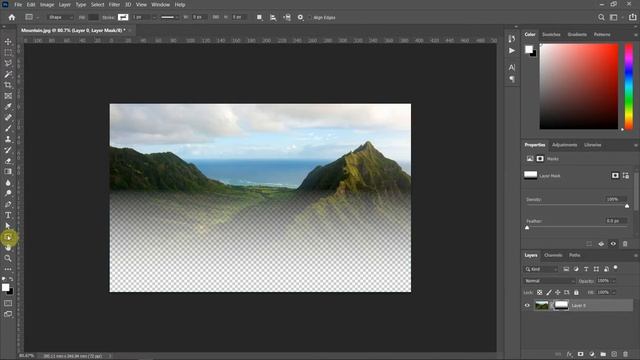
Task: Select the Eraser tool
Action: click(8, 161)
